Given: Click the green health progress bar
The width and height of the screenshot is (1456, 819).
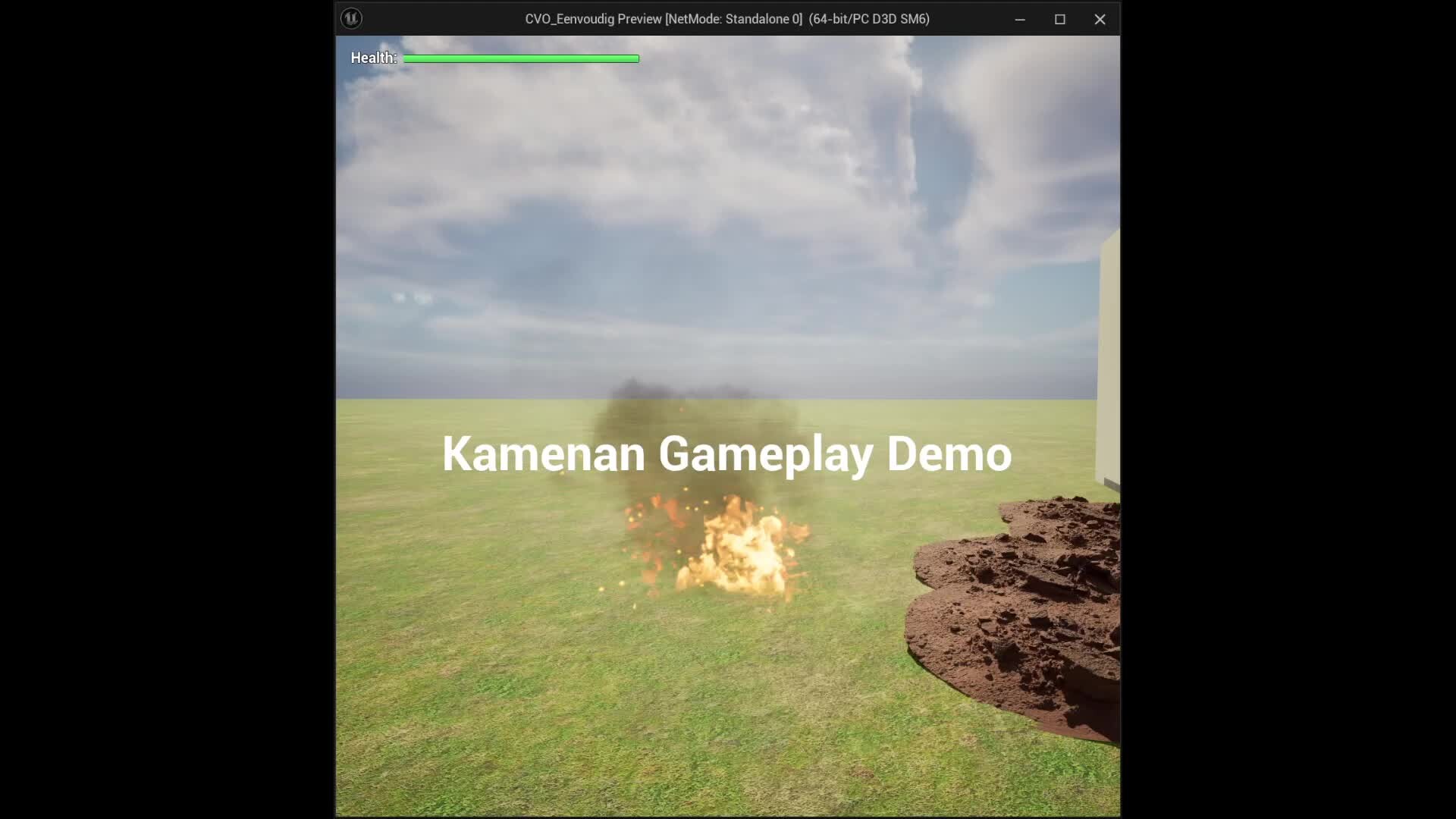Looking at the screenshot, I should pyautogui.click(x=521, y=58).
